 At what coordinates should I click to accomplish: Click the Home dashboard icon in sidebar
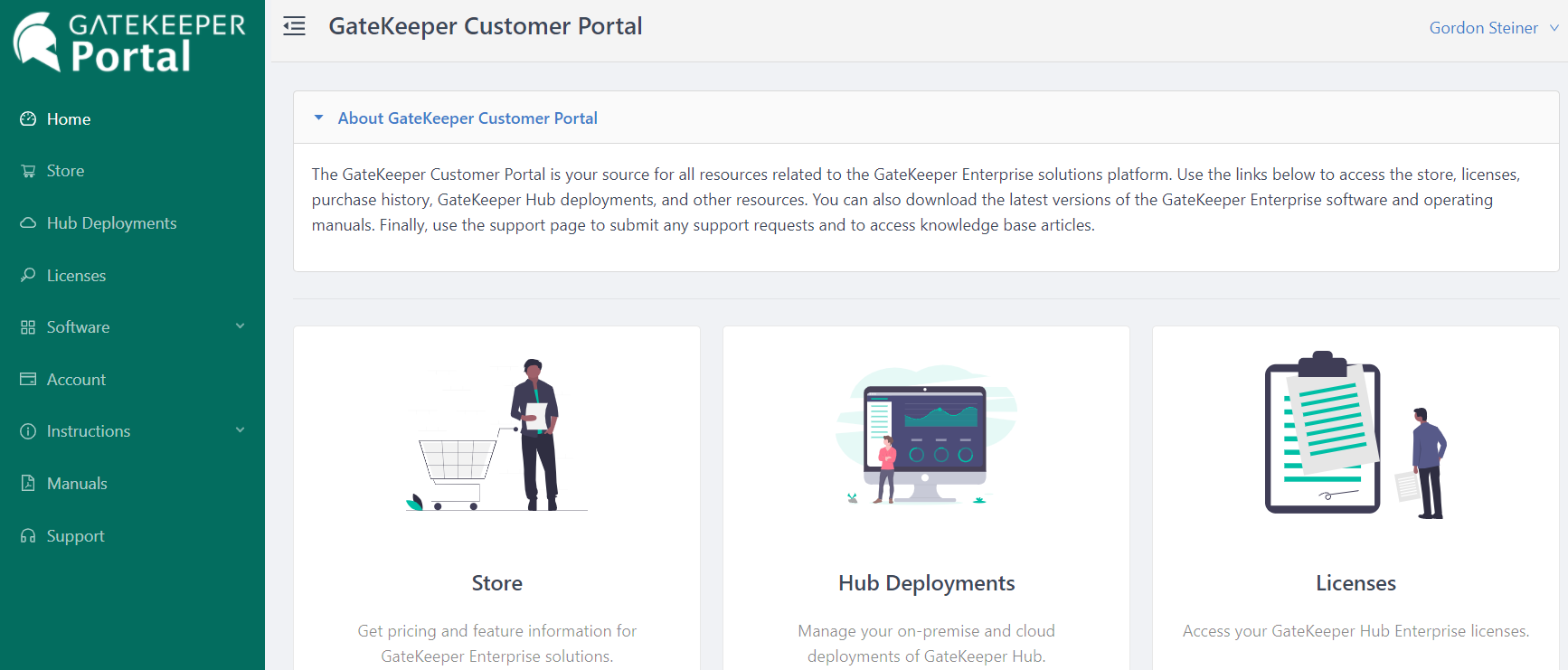[28, 119]
